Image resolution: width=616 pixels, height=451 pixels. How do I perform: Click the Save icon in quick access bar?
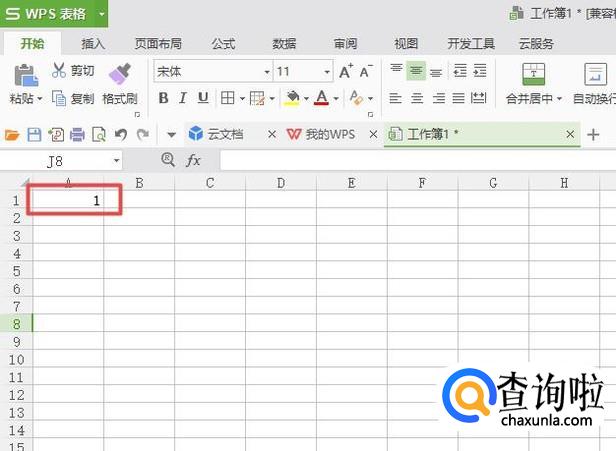(x=33, y=134)
